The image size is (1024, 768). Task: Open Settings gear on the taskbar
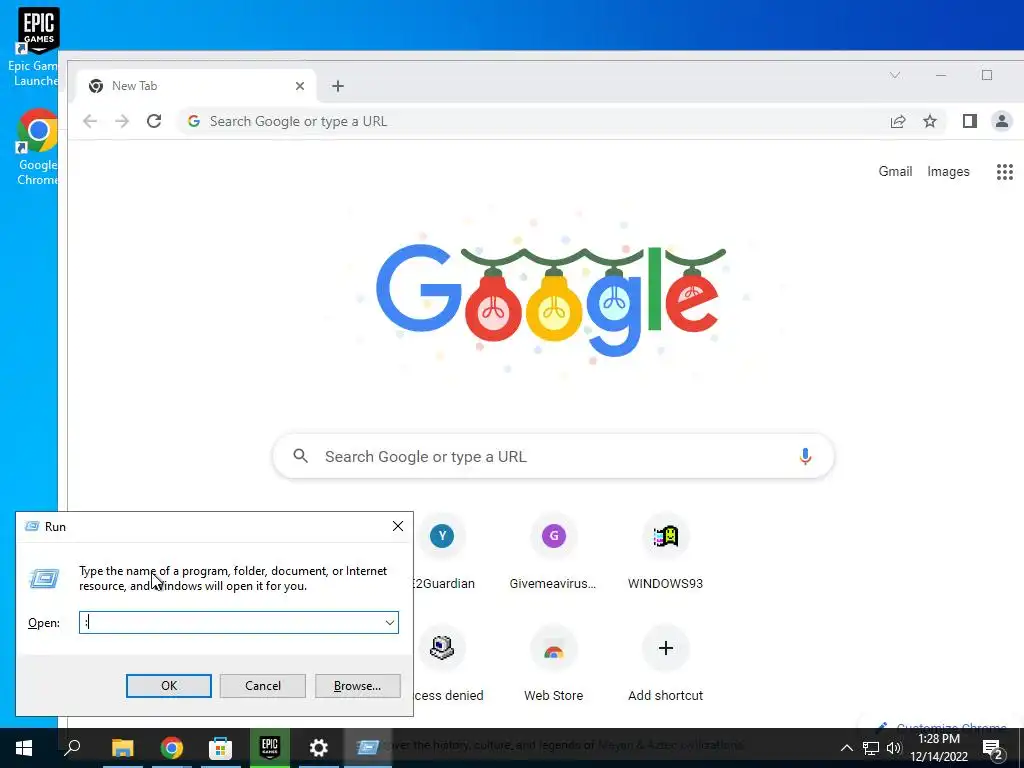coord(319,748)
